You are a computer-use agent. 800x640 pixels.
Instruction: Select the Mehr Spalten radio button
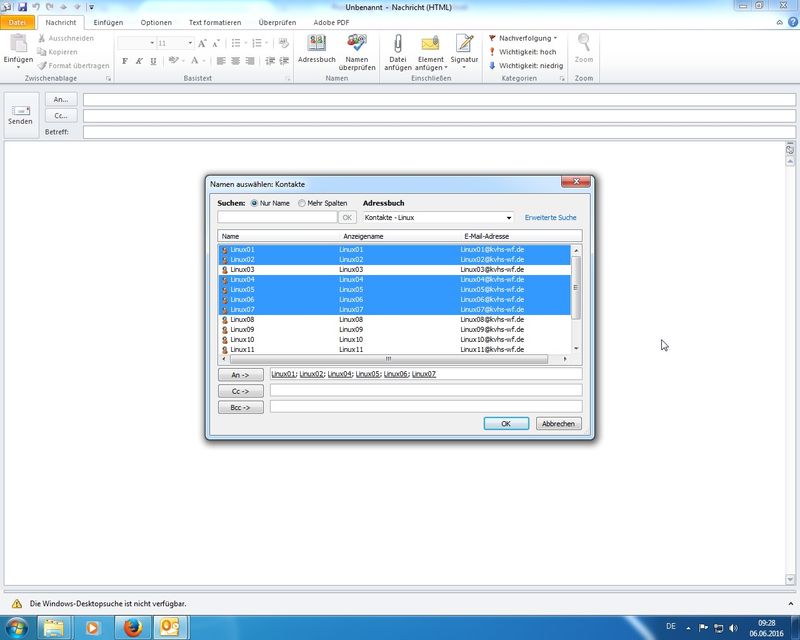[x=302, y=203]
